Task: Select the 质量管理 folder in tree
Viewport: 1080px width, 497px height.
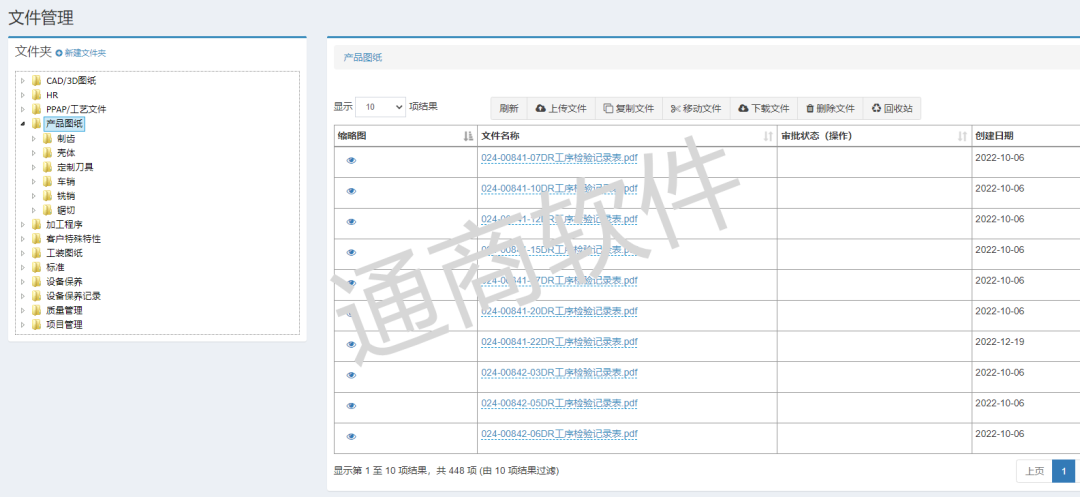Action: pyautogui.click(x=64, y=311)
